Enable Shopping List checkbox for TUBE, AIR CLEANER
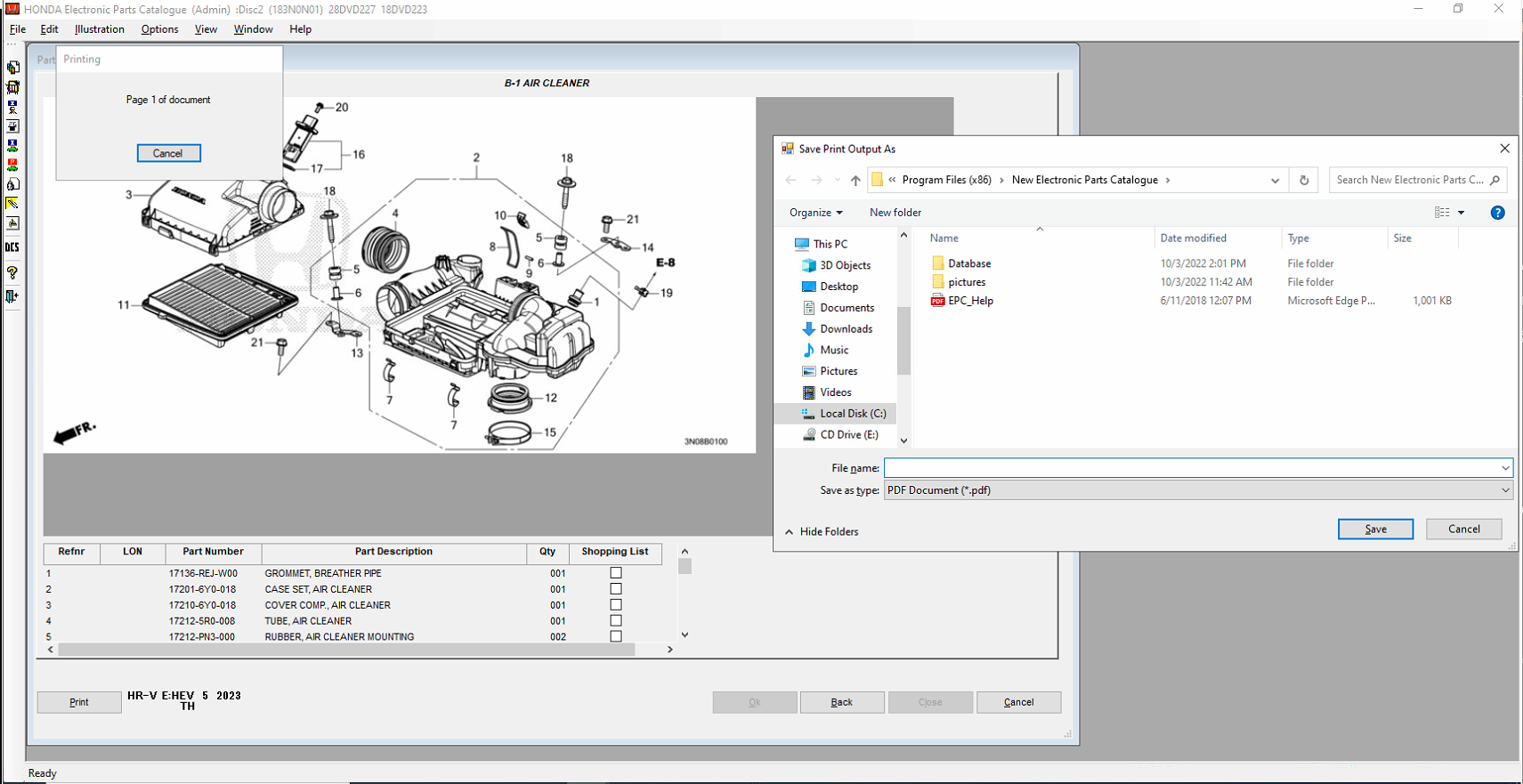The image size is (1523, 784). (x=615, y=621)
